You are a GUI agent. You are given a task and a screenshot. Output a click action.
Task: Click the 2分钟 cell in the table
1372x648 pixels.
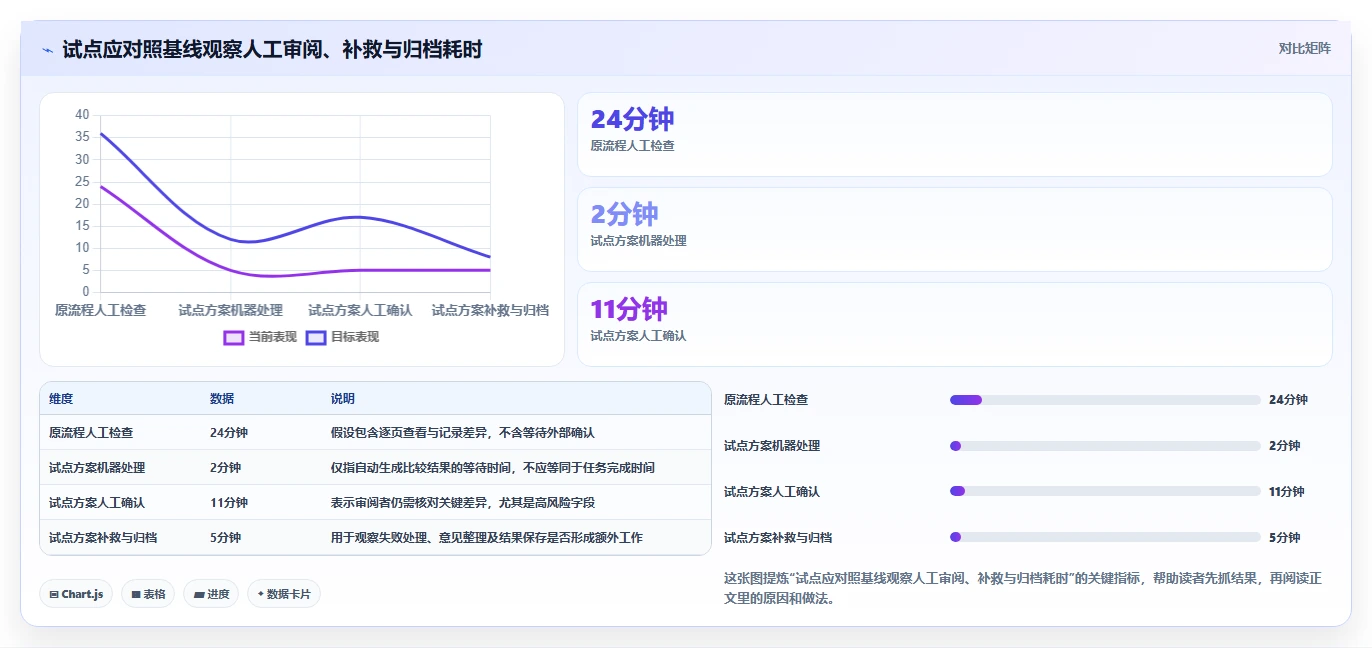point(261,467)
